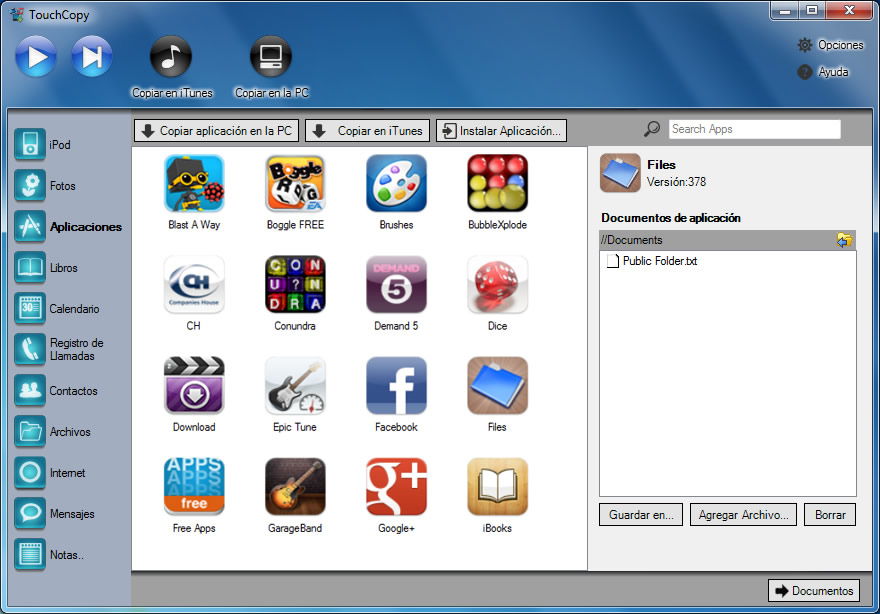Image resolution: width=880 pixels, height=614 pixels.
Task: Select Aplicaciones in the sidebar
Action: coord(68,226)
